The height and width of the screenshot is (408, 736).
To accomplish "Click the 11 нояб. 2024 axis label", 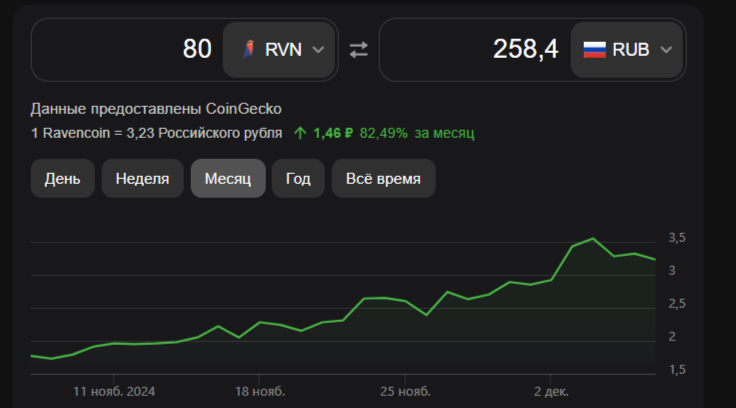I will click(x=114, y=392).
